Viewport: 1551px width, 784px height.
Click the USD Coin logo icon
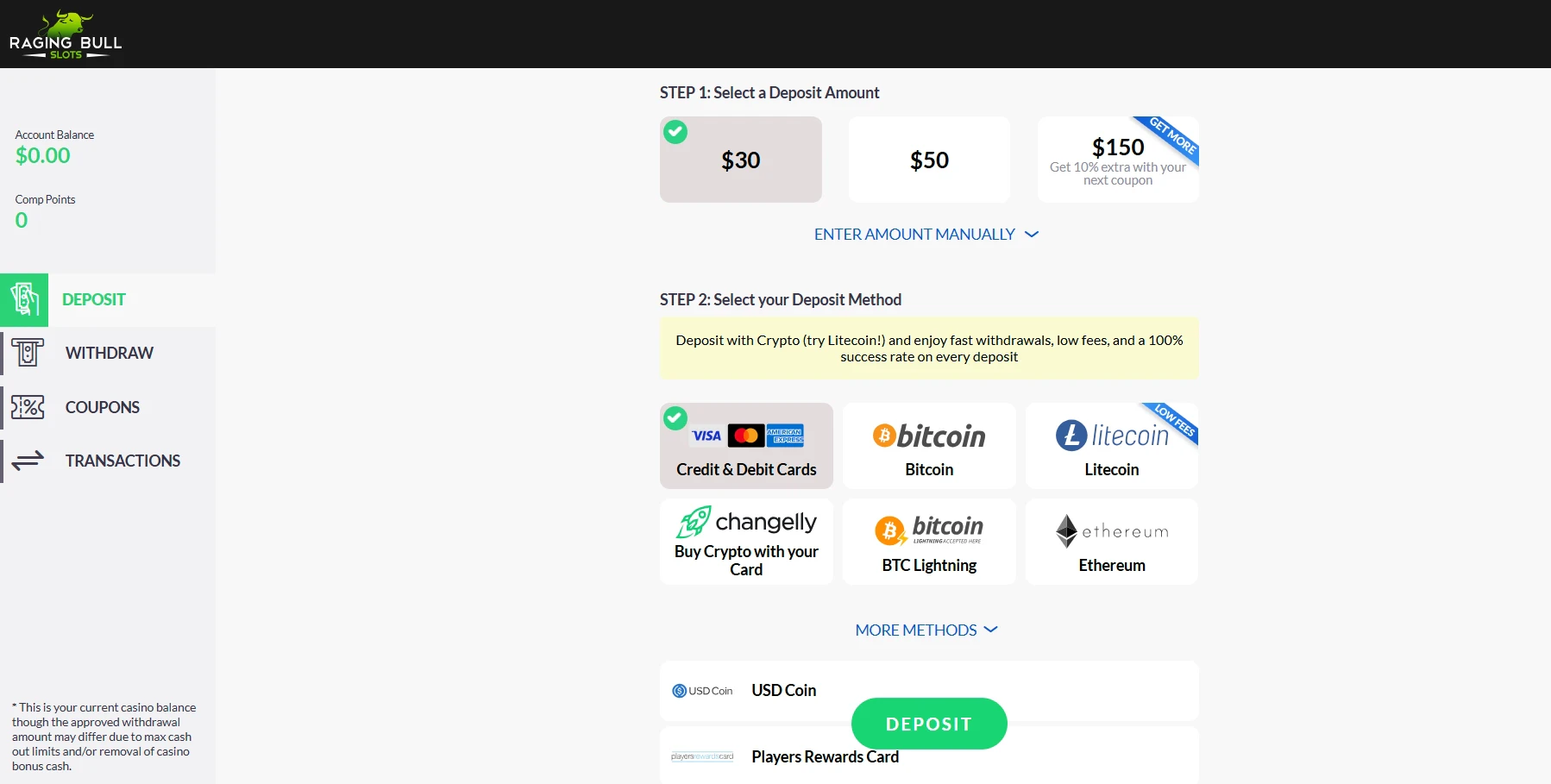(702, 691)
